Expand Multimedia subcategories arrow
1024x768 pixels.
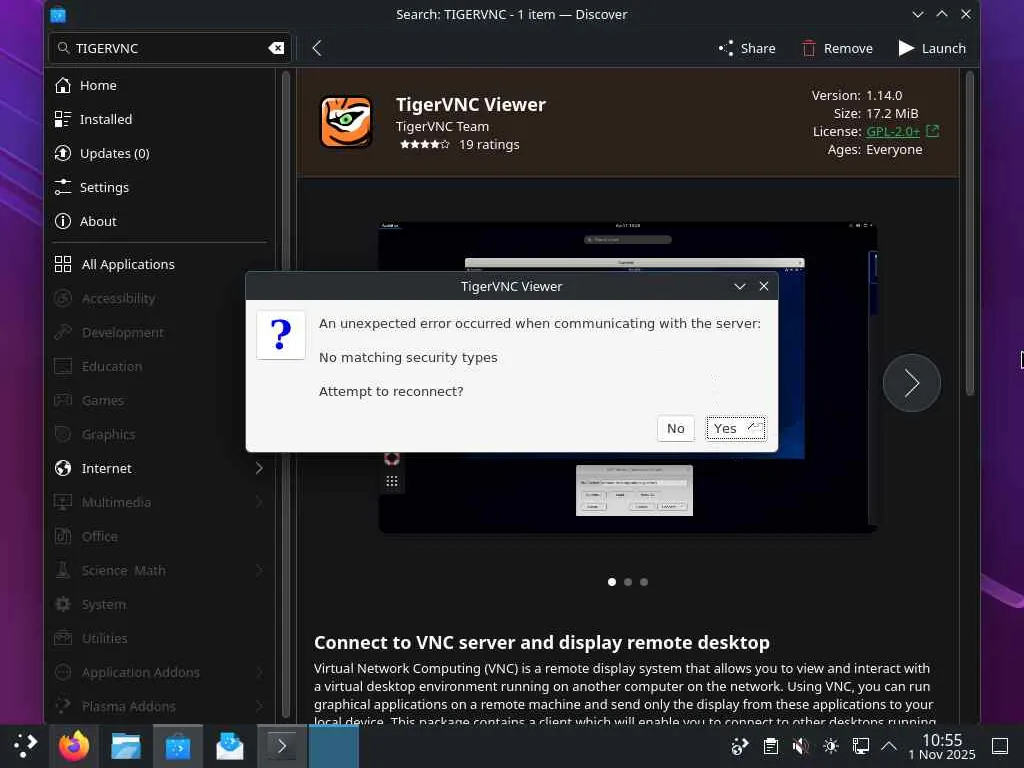click(x=259, y=502)
